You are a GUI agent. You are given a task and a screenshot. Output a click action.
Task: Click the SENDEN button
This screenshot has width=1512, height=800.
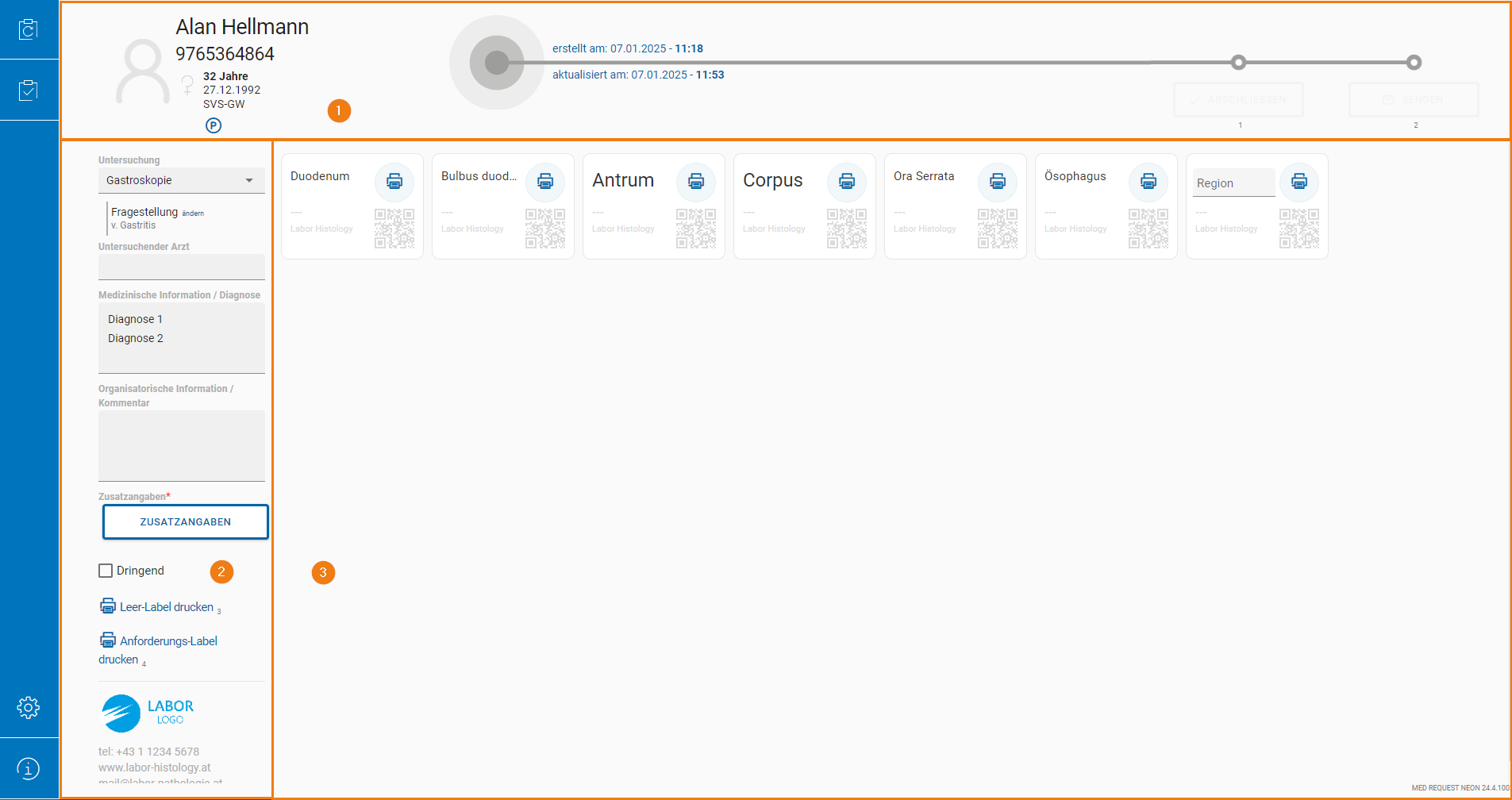pyautogui.click(x=1414, y=100)
